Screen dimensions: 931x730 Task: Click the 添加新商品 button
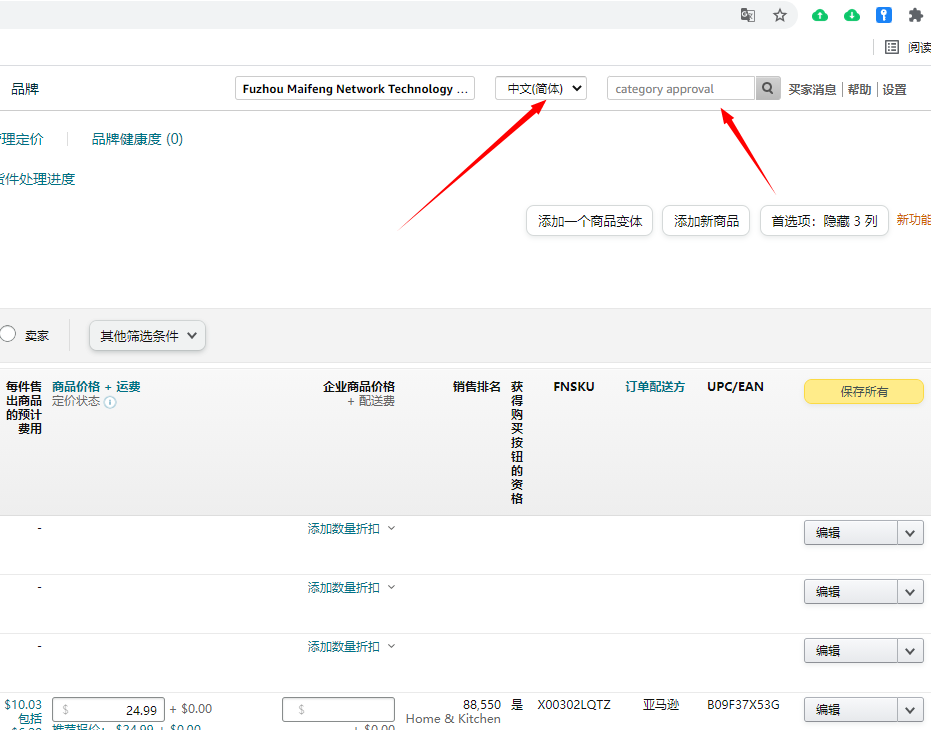(705, 220)
